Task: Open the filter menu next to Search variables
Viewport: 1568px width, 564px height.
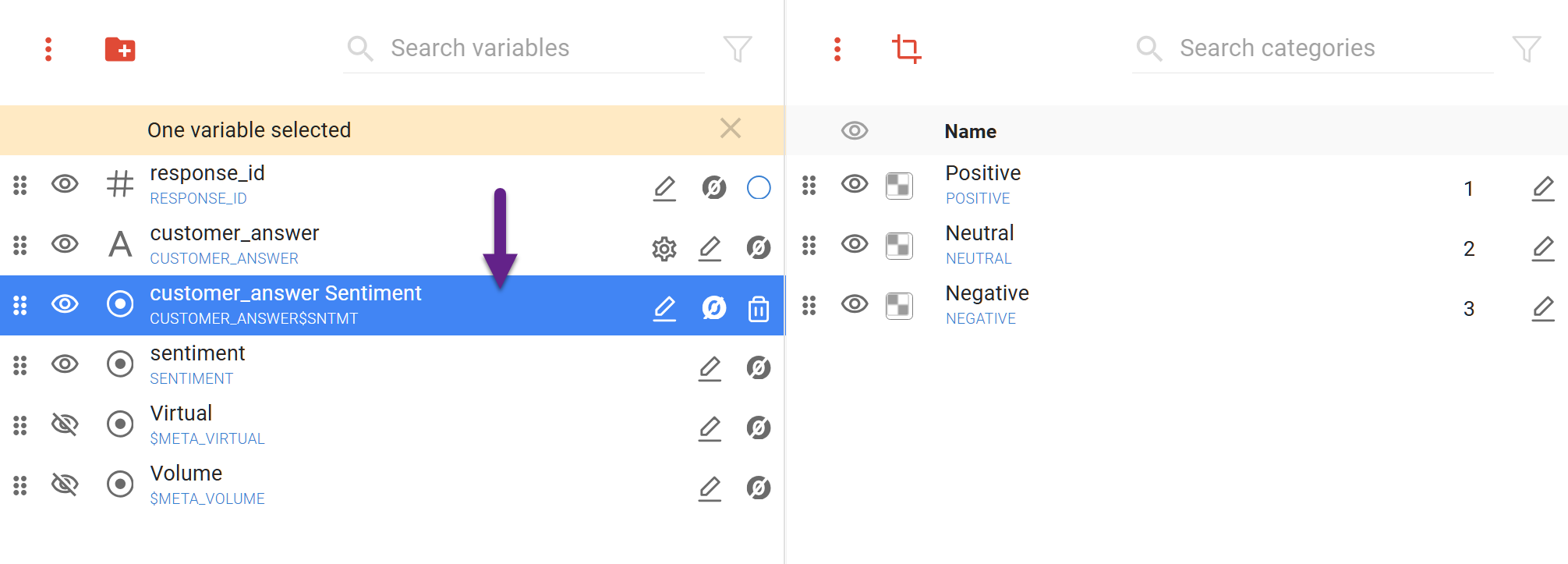Action: tap(736, 48)
